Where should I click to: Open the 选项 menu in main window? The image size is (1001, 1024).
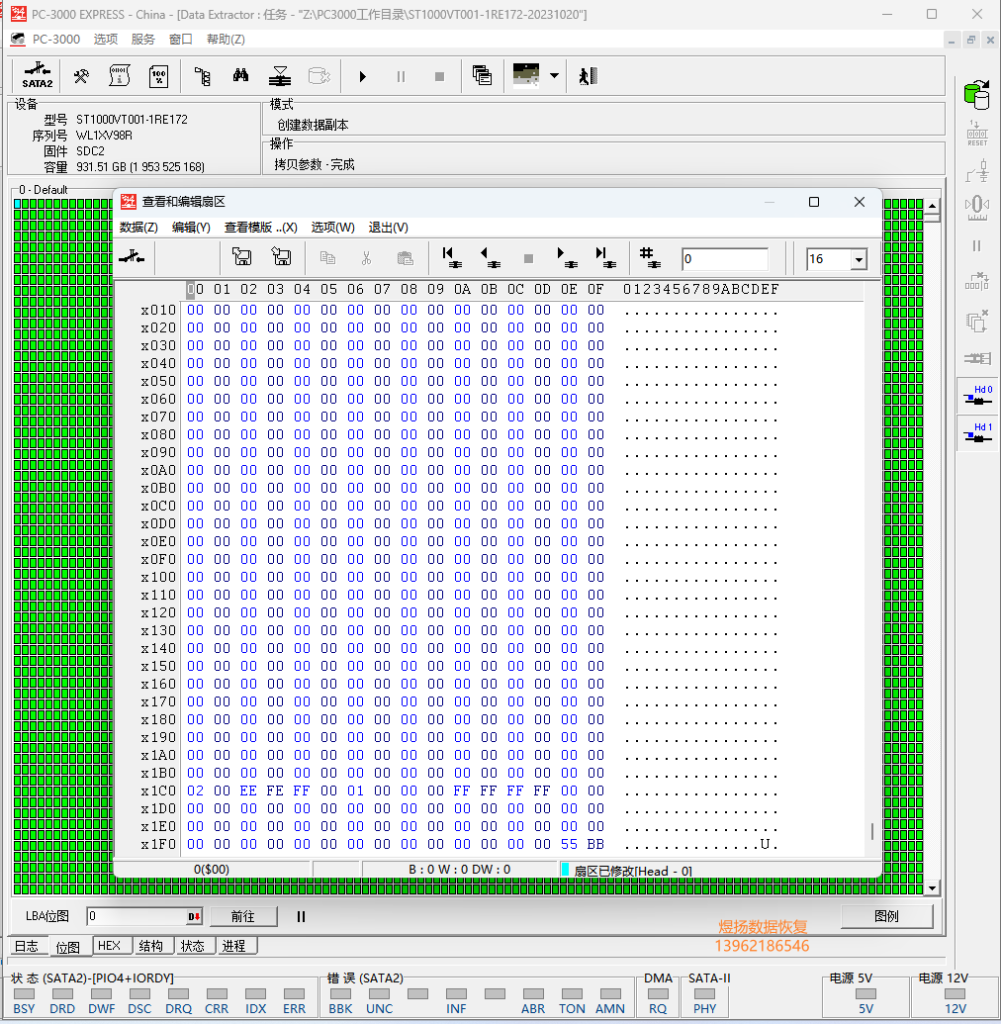pyautogui.click(x=106, y=39)
